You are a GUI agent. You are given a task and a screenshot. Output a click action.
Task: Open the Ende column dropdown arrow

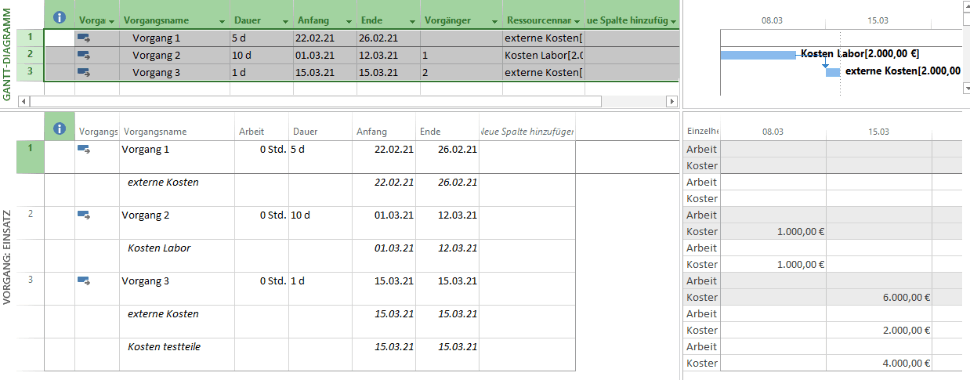412,21
